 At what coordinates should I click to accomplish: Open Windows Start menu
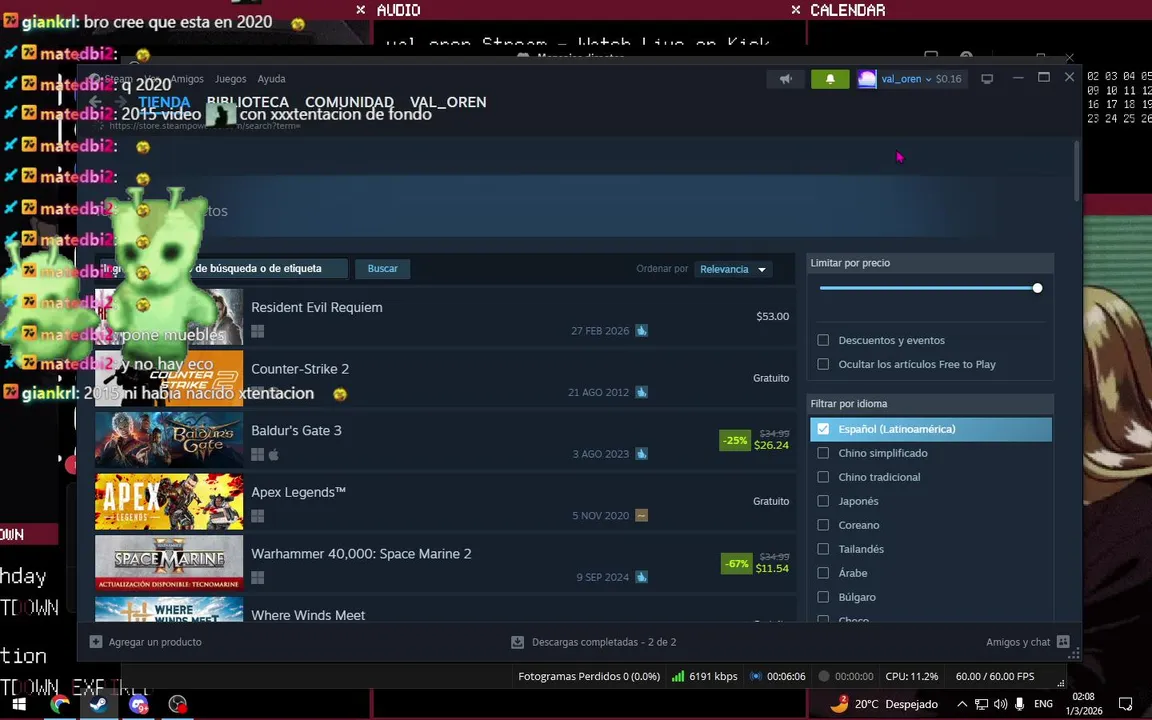point(19,704)
